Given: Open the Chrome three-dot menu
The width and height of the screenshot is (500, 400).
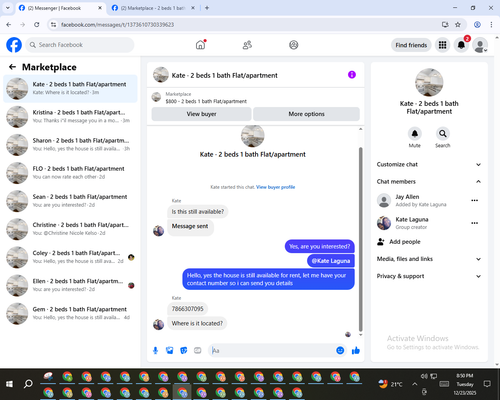Looking at the screenshot, I should (x=491, y=24).
